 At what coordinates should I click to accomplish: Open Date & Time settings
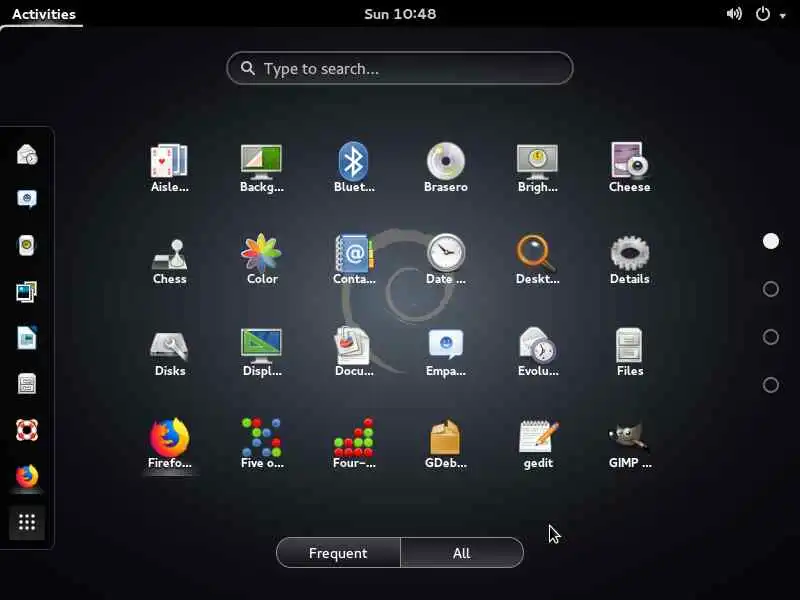click(445, 259)
